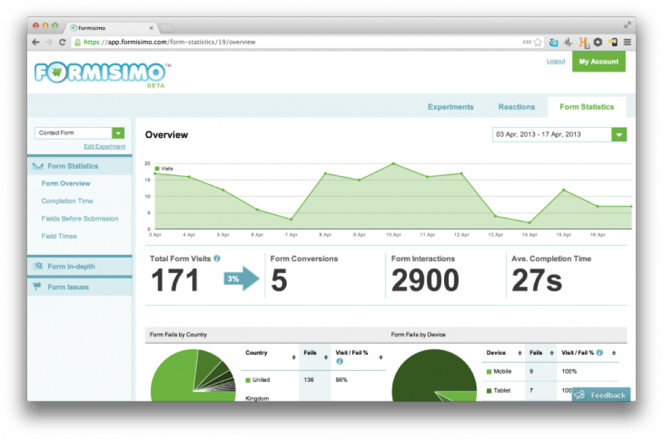Click the Logout link

556,61
